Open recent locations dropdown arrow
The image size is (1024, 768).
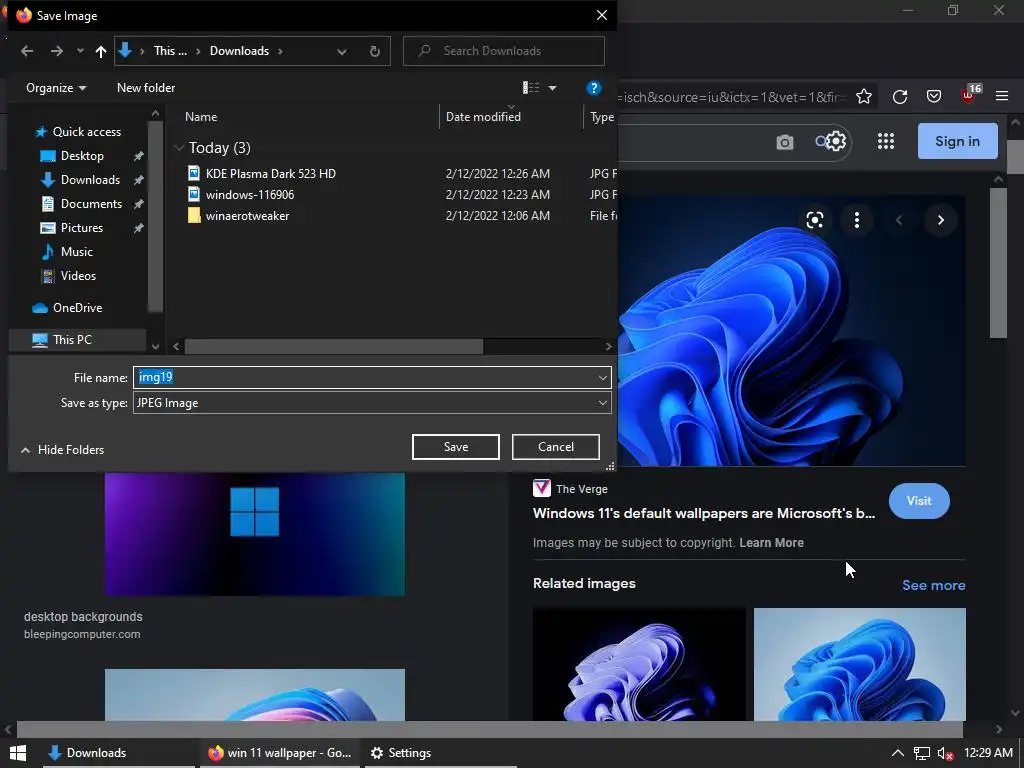80,51
